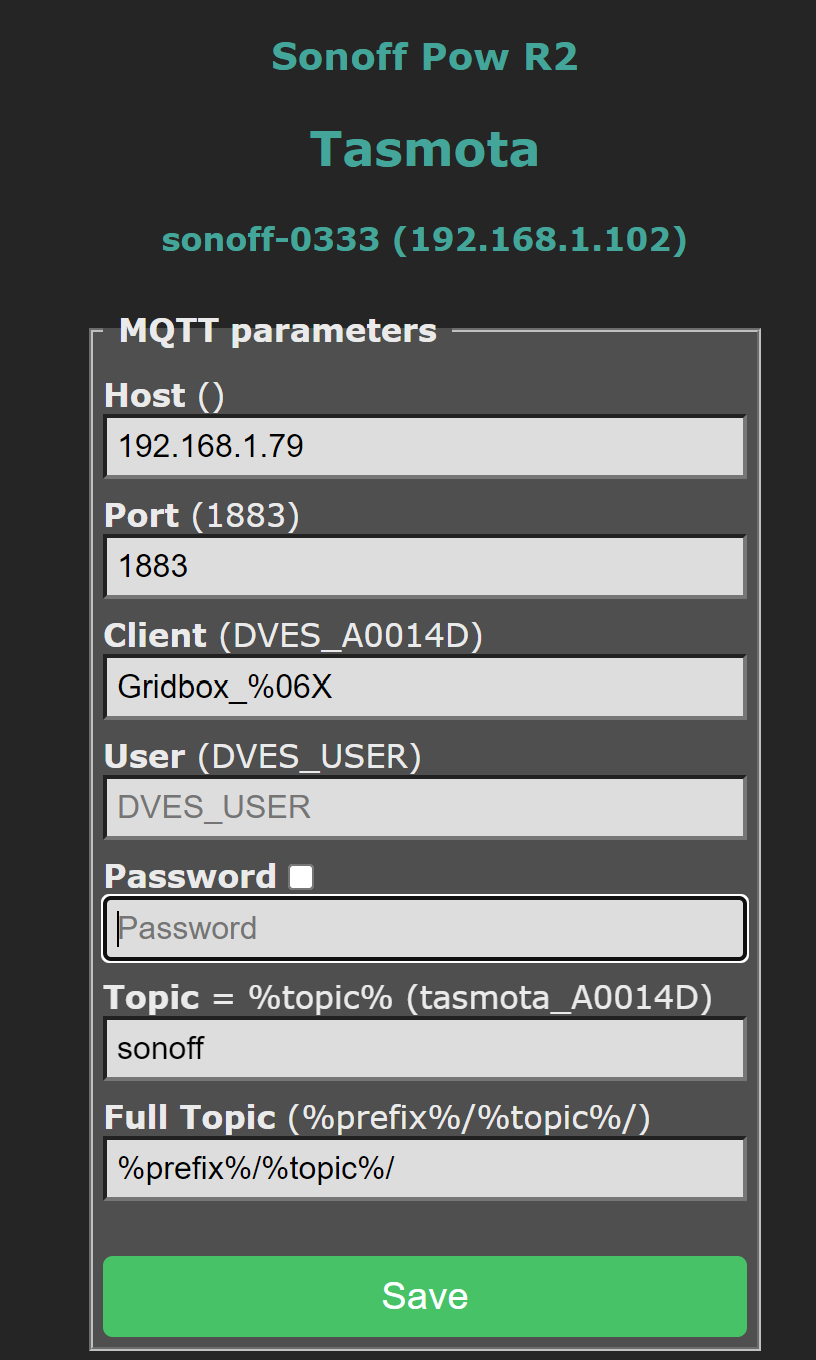The image size is (816, 1360).
Task: Focus the Port field containing 1883
Action: coord(424,566)
